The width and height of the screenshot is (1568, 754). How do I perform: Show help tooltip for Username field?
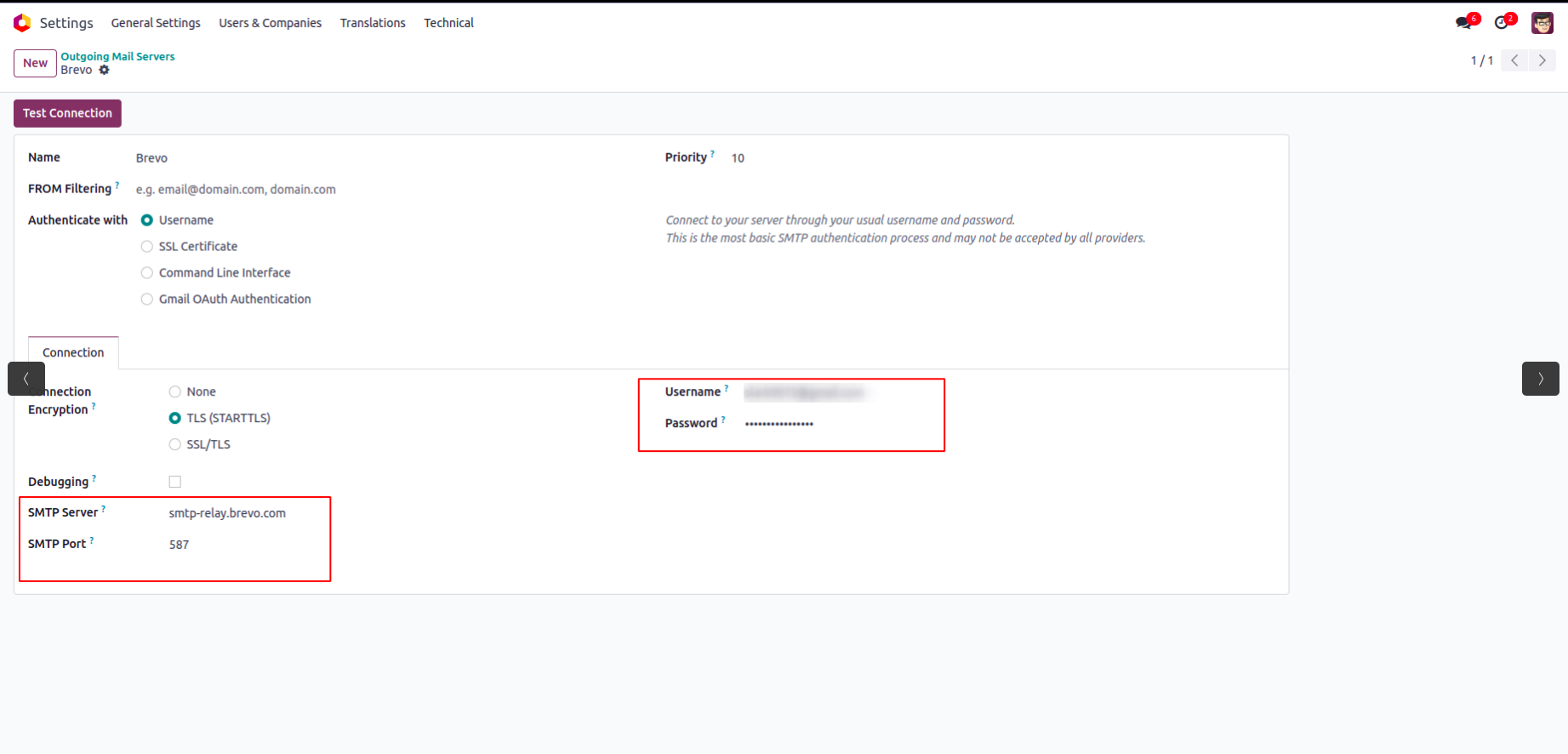(727, 388)
